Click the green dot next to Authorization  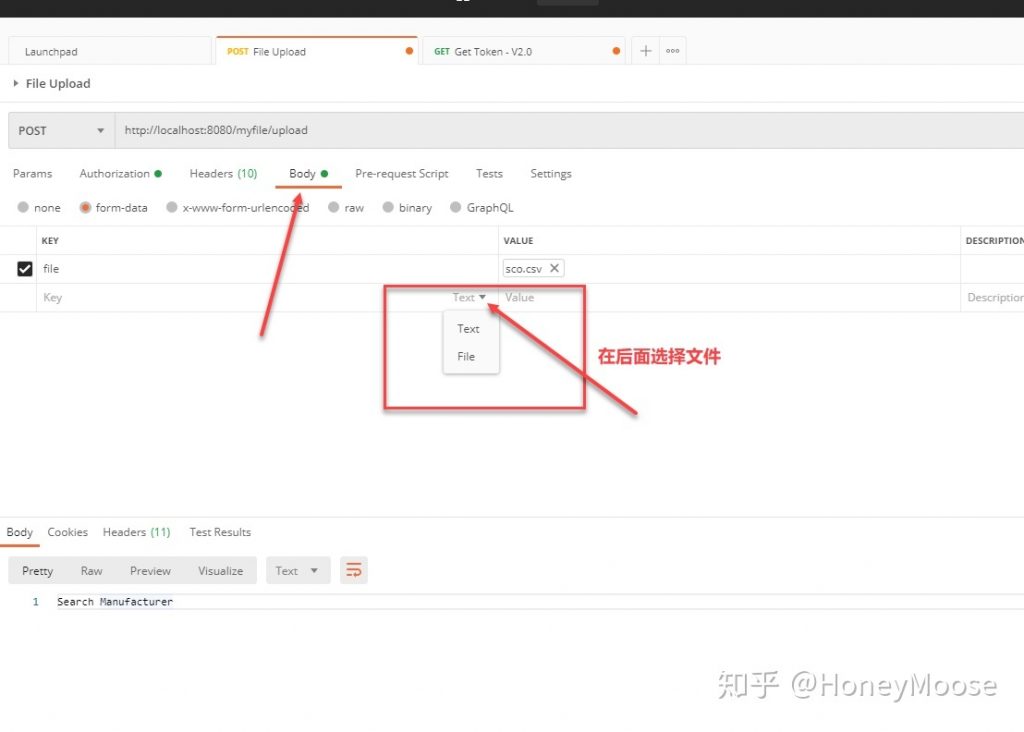(158, 172)
